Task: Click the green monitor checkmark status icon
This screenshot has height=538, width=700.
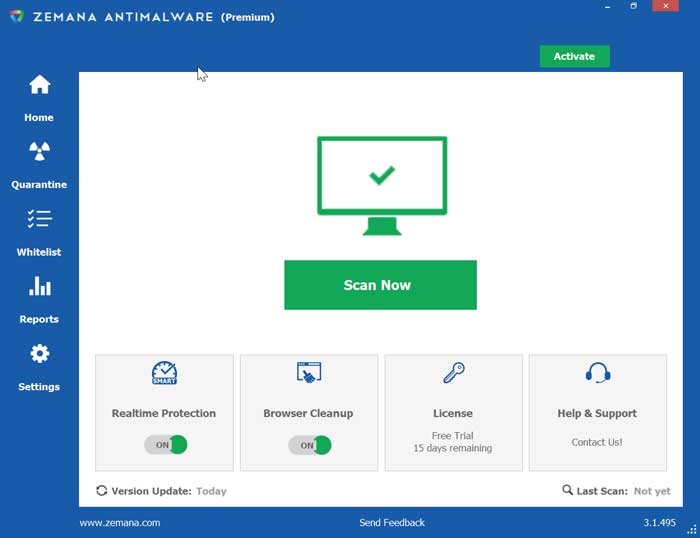Action: 382,185
